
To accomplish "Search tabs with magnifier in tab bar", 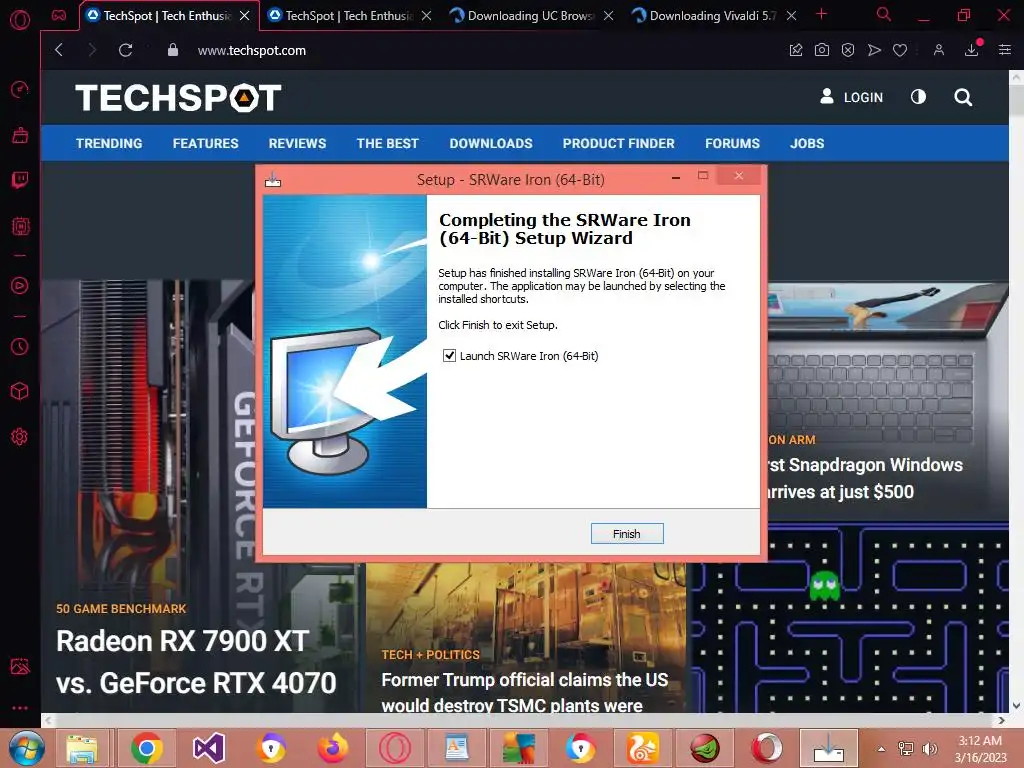I will coord(883,14).
